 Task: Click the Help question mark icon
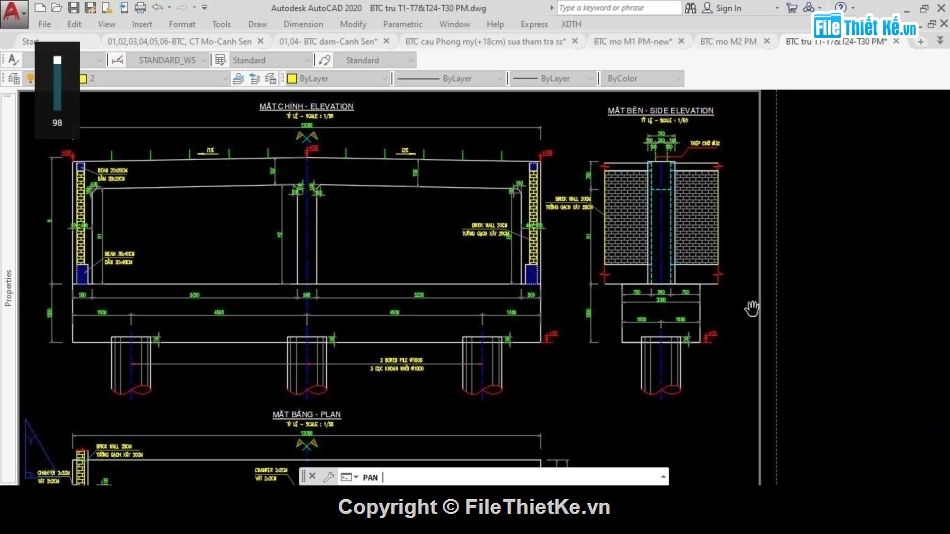tap(840, 8)
